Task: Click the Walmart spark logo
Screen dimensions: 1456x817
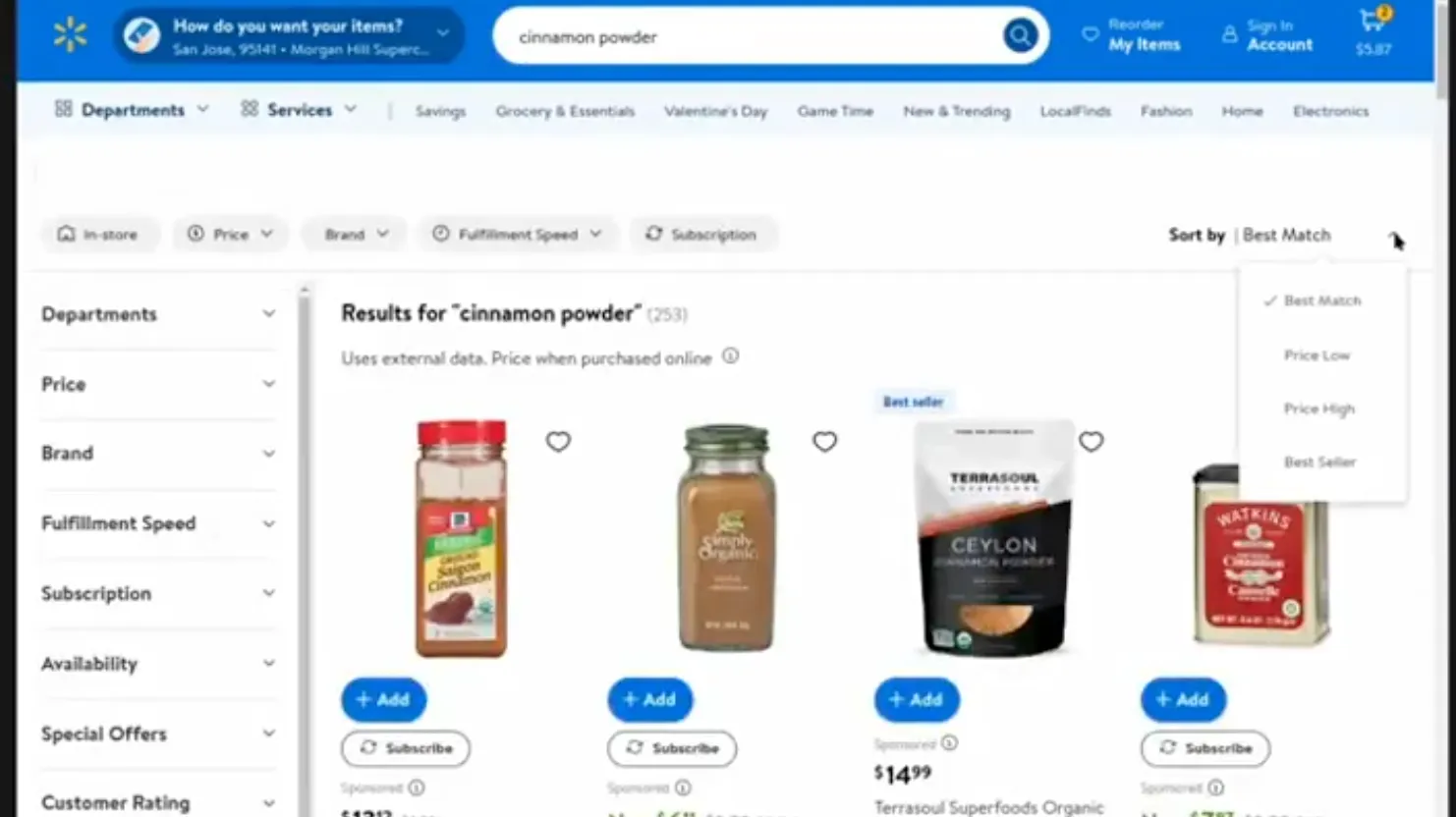Action: (x=70, y=36)
